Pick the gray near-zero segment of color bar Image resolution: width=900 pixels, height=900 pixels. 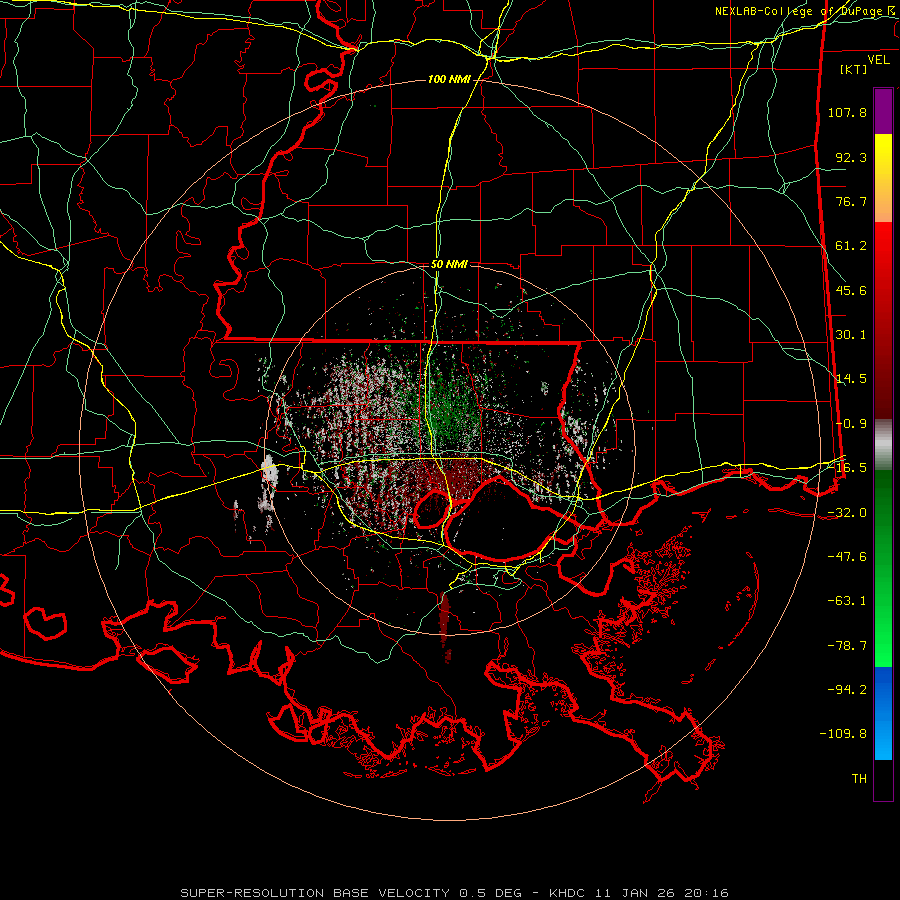click(x=883, y=445)
